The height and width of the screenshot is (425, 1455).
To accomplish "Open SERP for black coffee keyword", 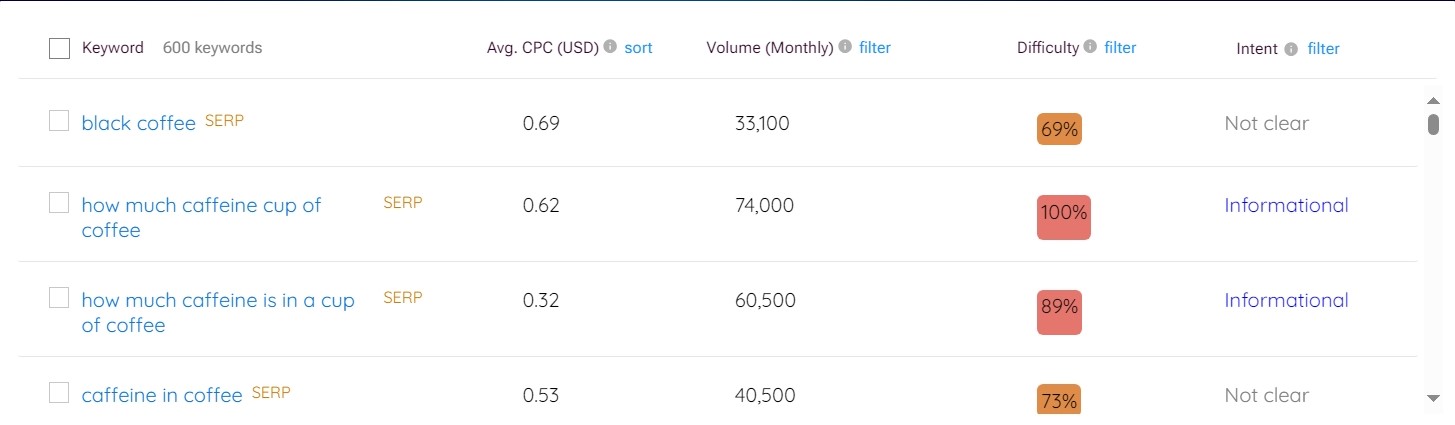I will [x=224, y=120].
